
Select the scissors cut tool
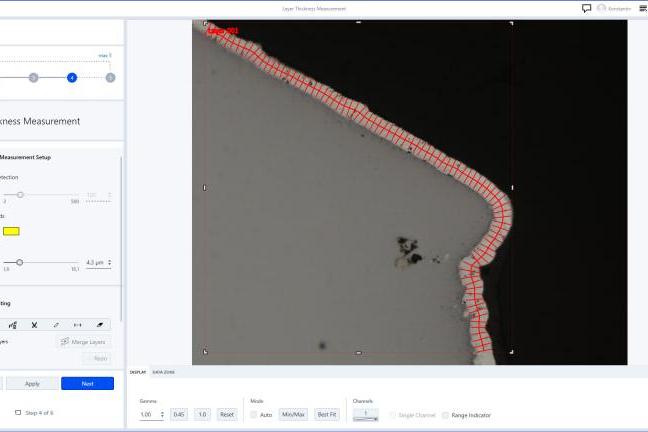(x=33, y=325)
